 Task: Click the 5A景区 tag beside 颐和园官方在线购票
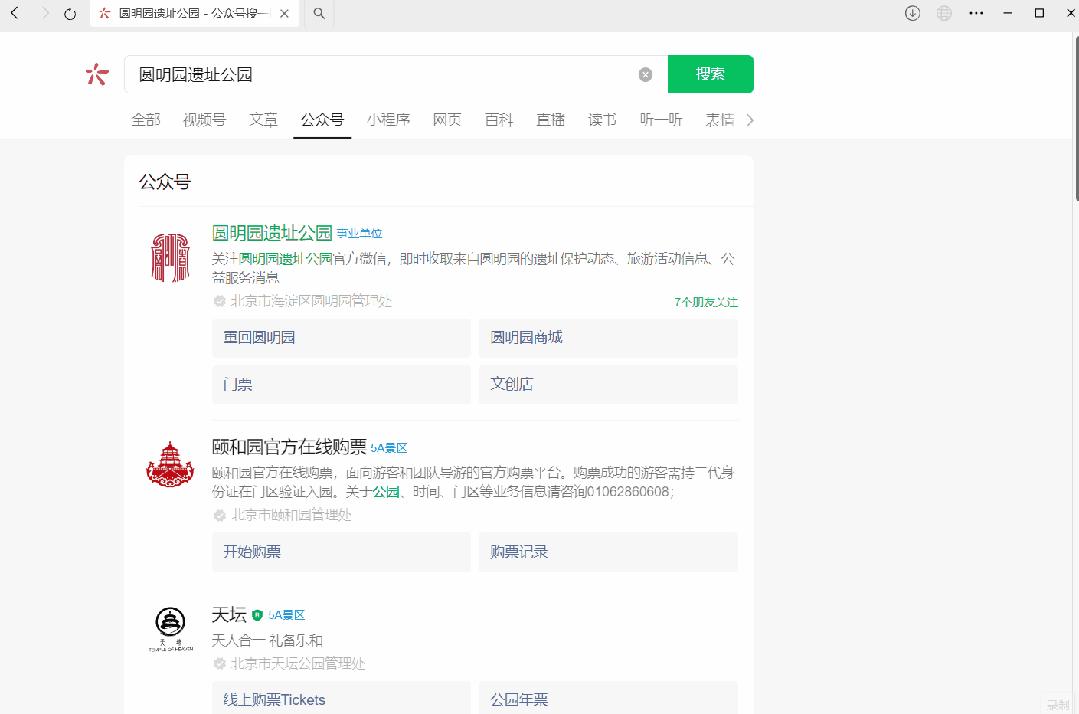pyautogui.click(x=389, y=448)
